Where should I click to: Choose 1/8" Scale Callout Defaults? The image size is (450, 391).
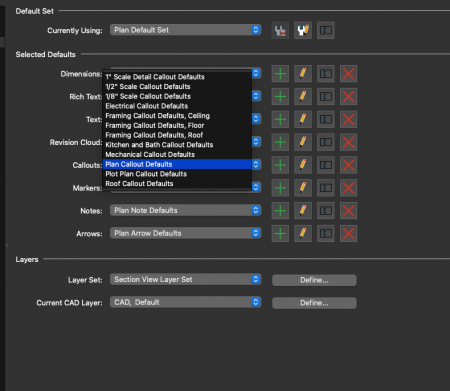pos(177,96)
